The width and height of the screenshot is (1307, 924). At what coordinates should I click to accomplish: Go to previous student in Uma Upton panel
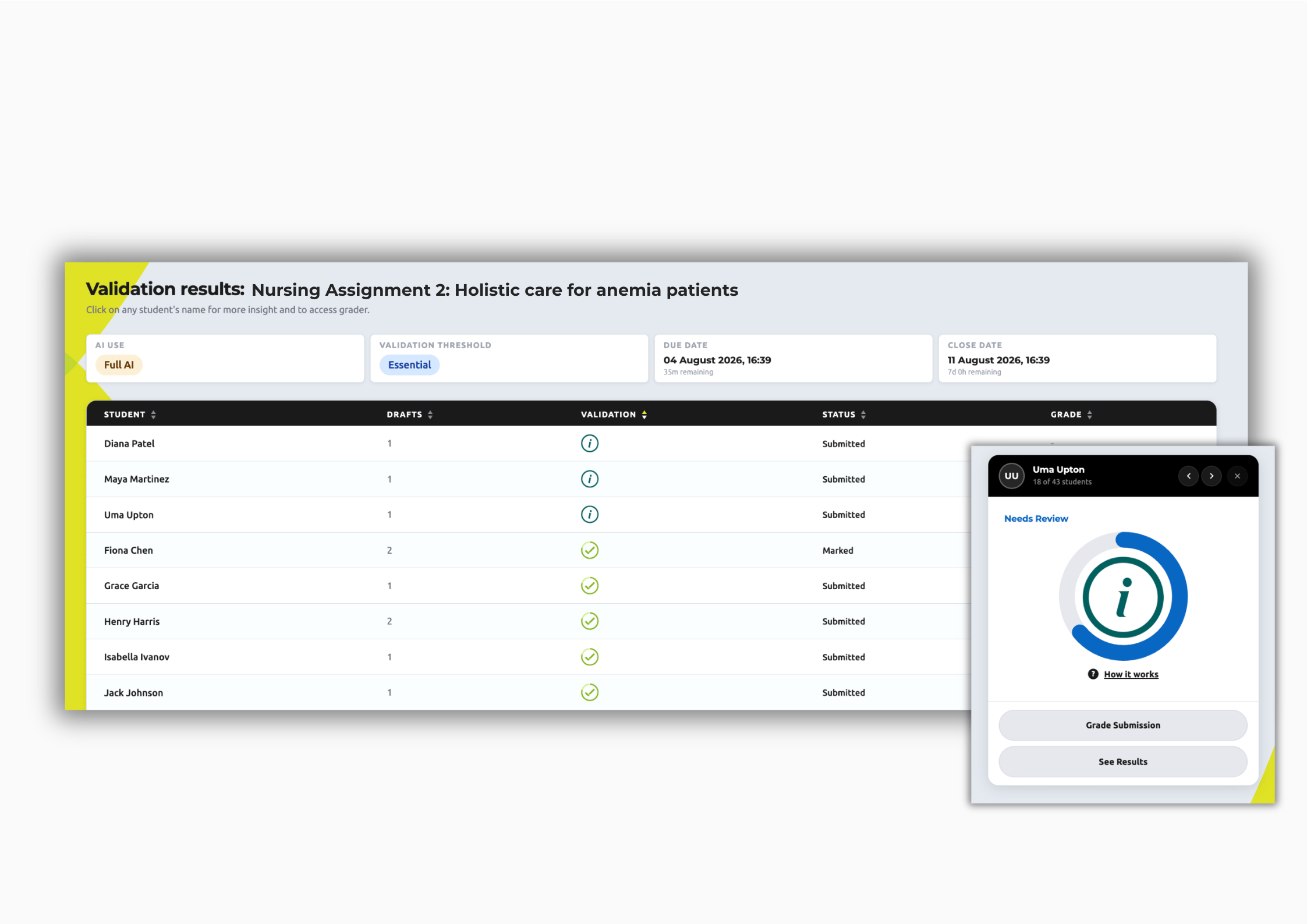tap(1188, 476)
